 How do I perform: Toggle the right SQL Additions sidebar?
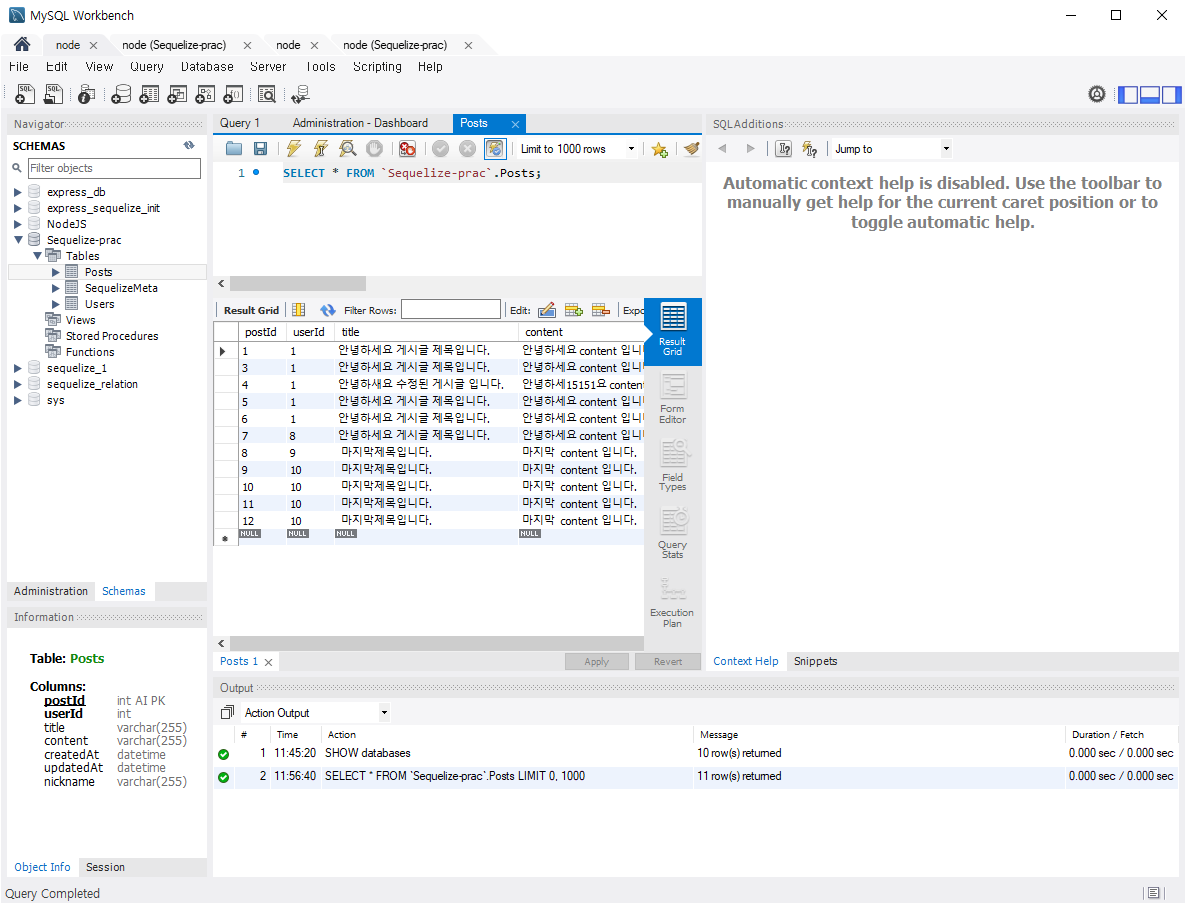click(1172, 95)
